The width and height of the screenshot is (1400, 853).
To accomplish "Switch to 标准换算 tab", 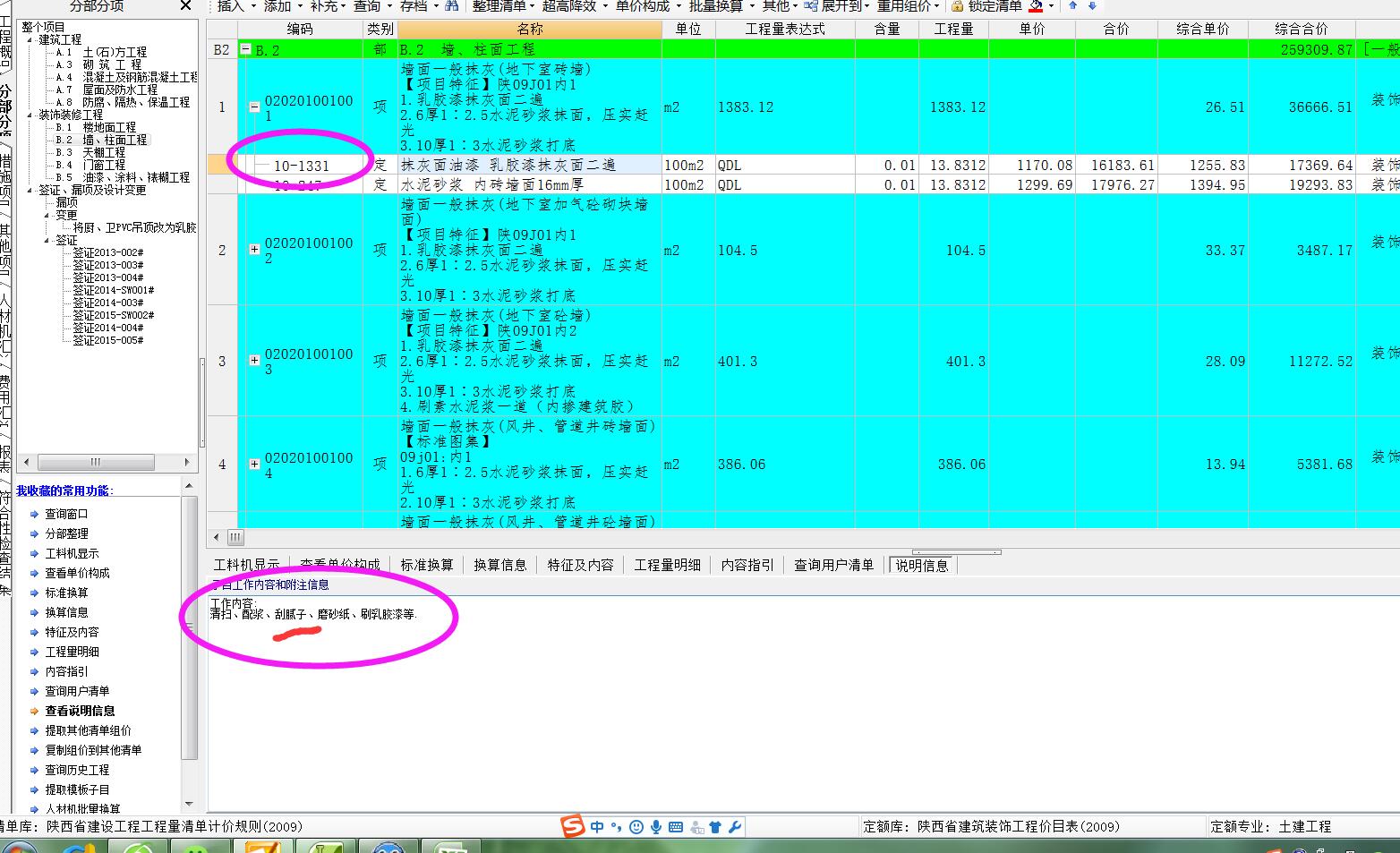I will pyautogui.click(x=426, y=565).
